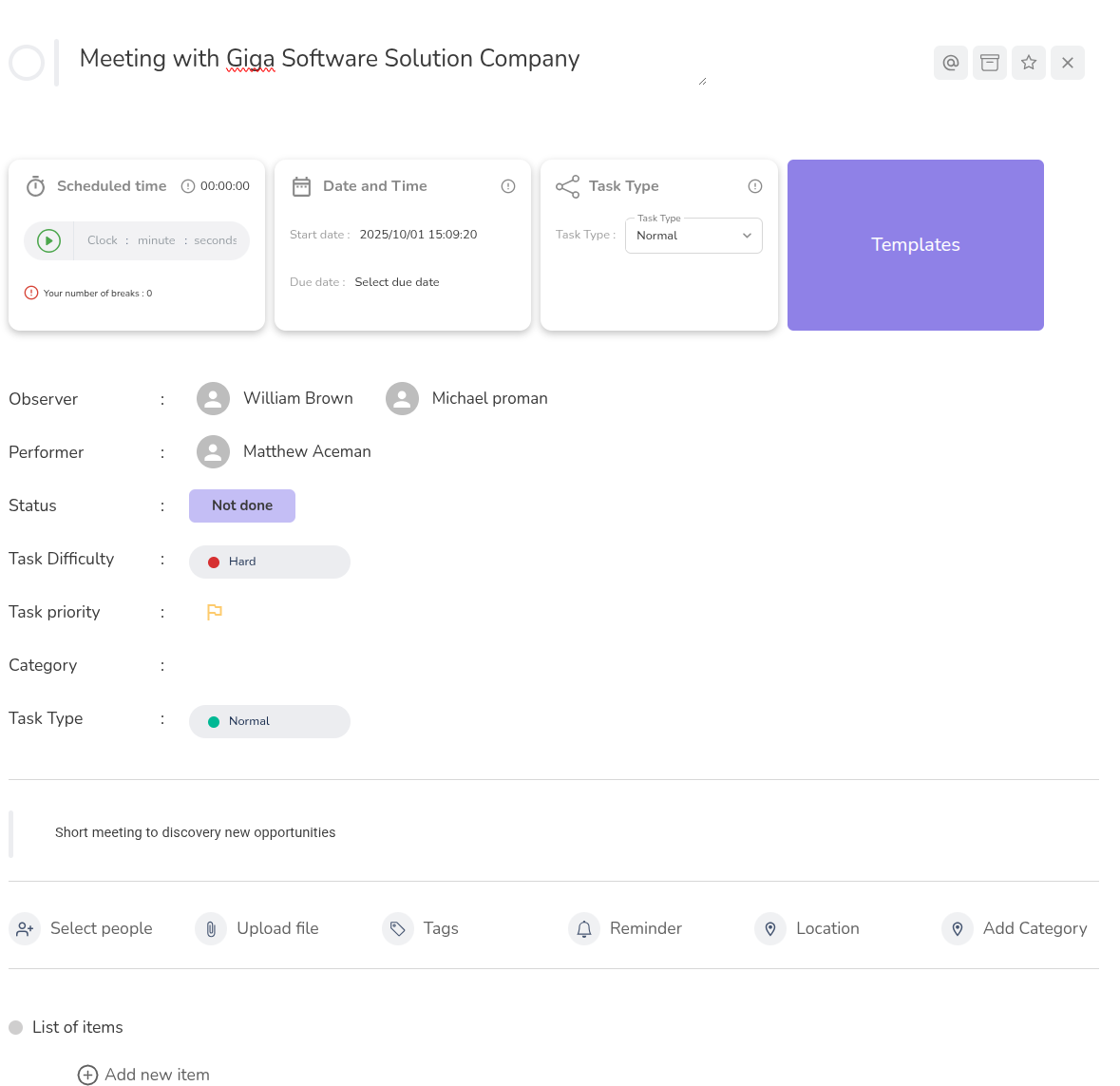
Task: Toggle the List of items bullet
Action: (16, 1027)
